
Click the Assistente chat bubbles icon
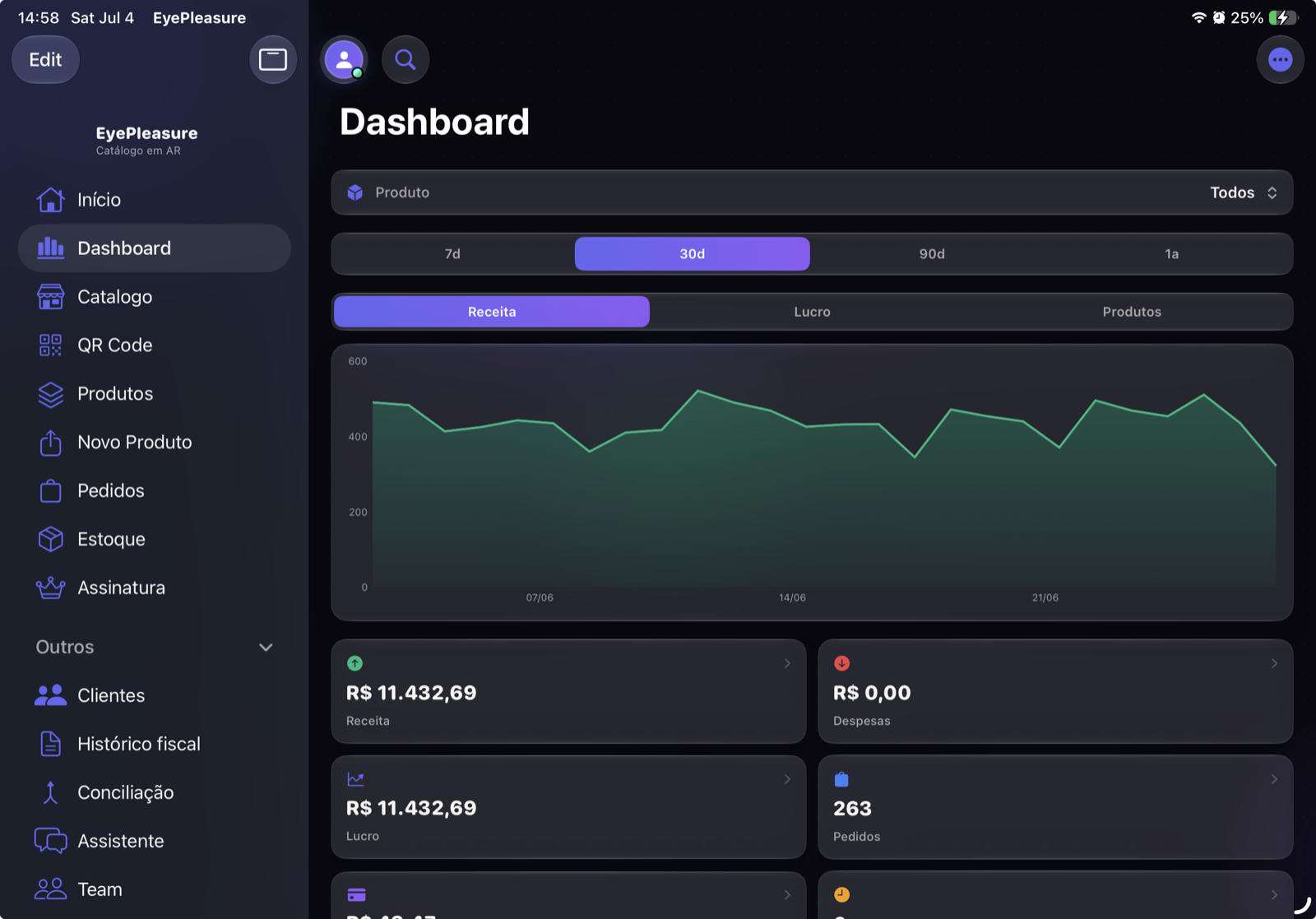click(x=50, y=841)
